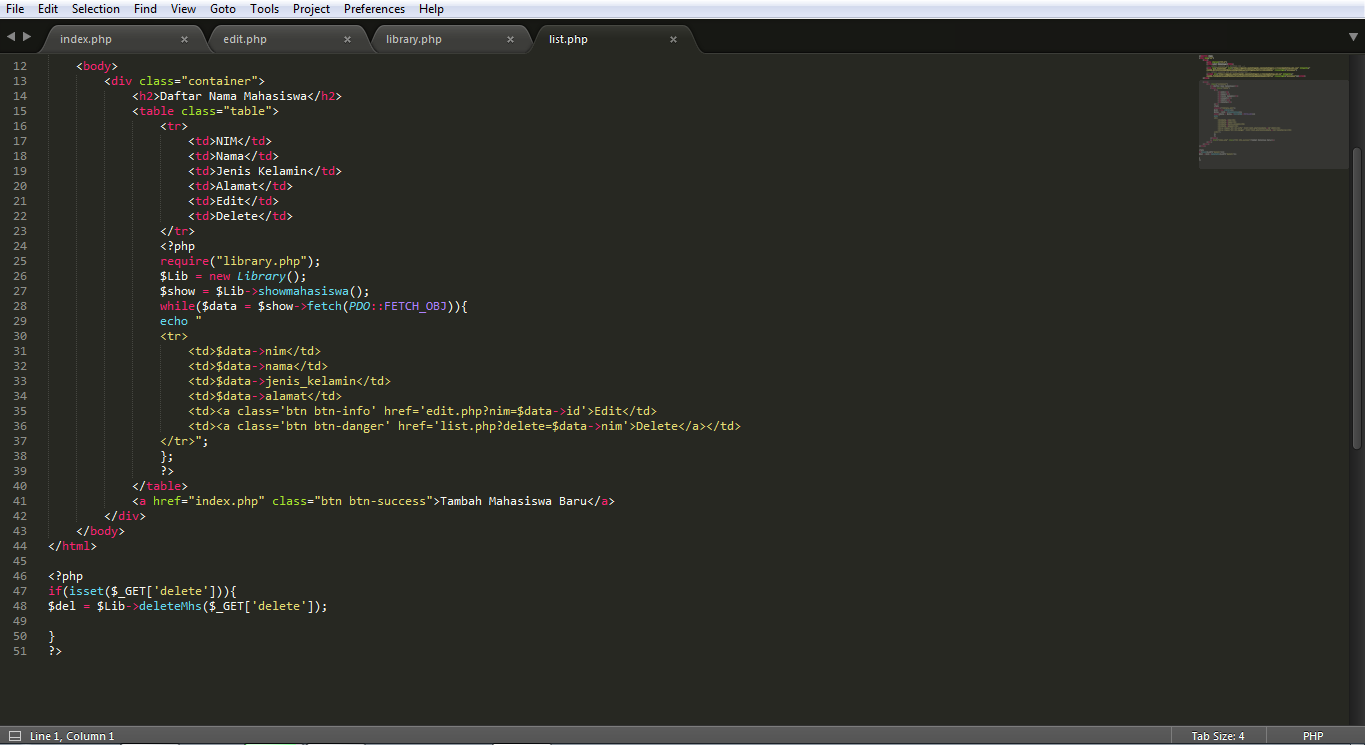Open the Find menu
The image size is (1367, 745).
tap(145, 9)
